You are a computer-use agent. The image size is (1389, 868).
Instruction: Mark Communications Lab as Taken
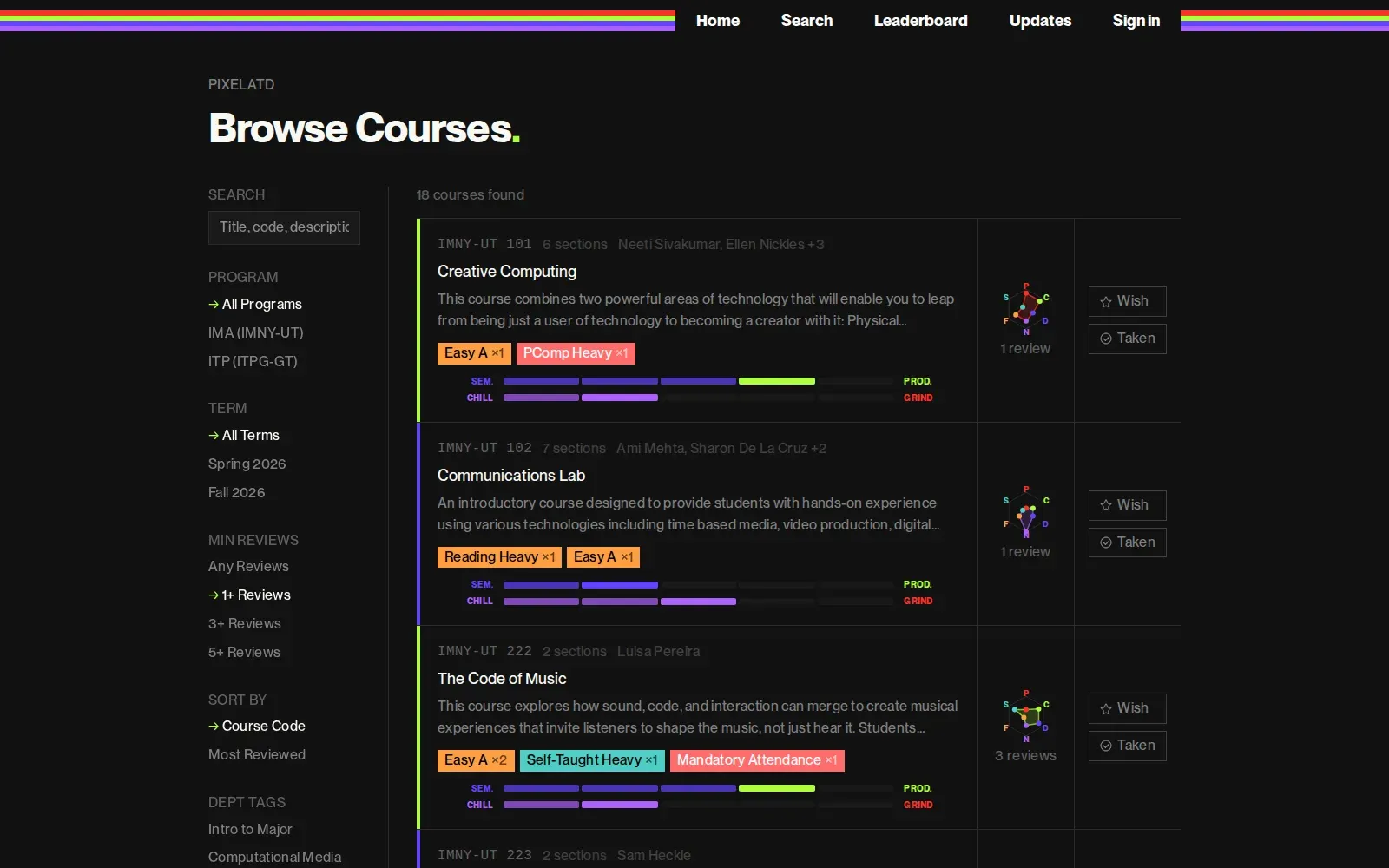coord(1127,542)
